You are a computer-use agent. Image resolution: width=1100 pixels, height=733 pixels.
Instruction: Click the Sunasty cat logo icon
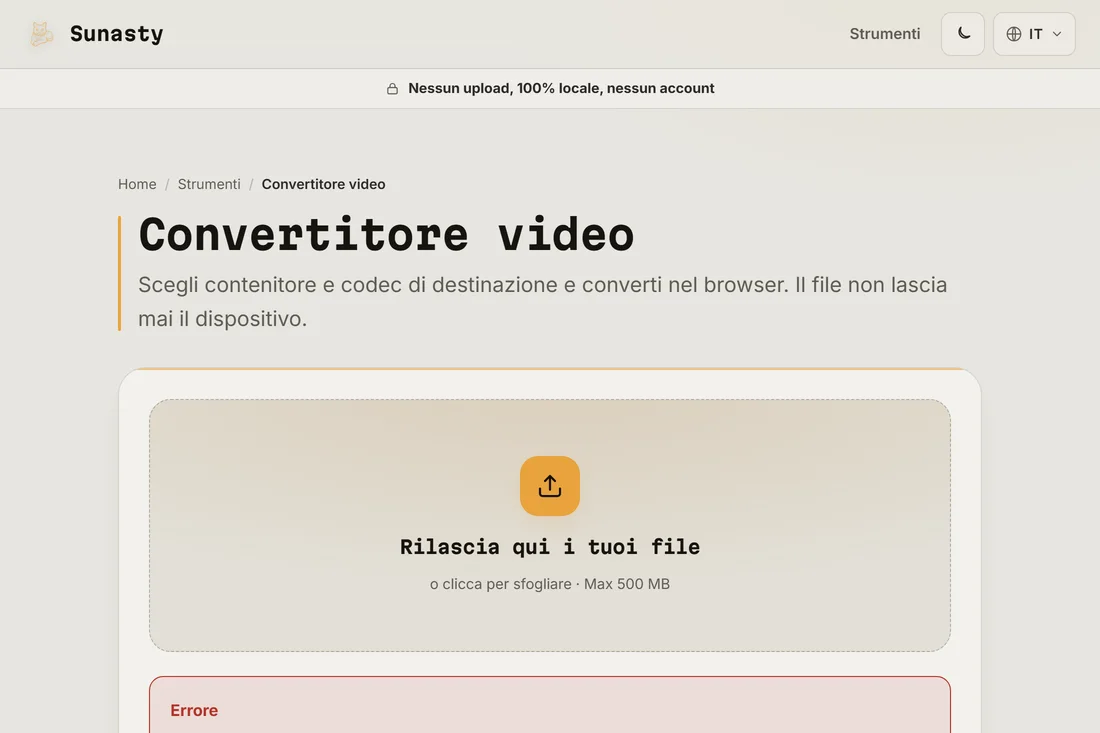point(41,34)
